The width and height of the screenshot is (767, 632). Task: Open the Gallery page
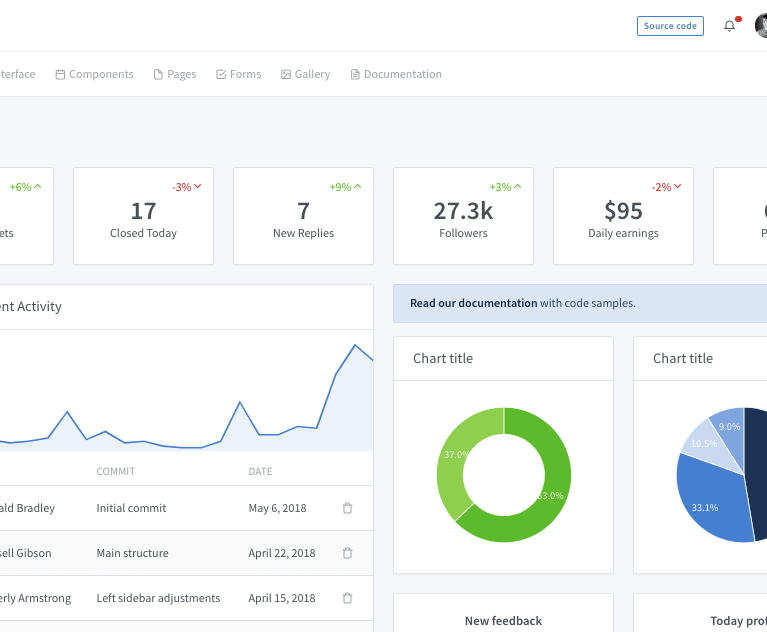pos(305,74)
